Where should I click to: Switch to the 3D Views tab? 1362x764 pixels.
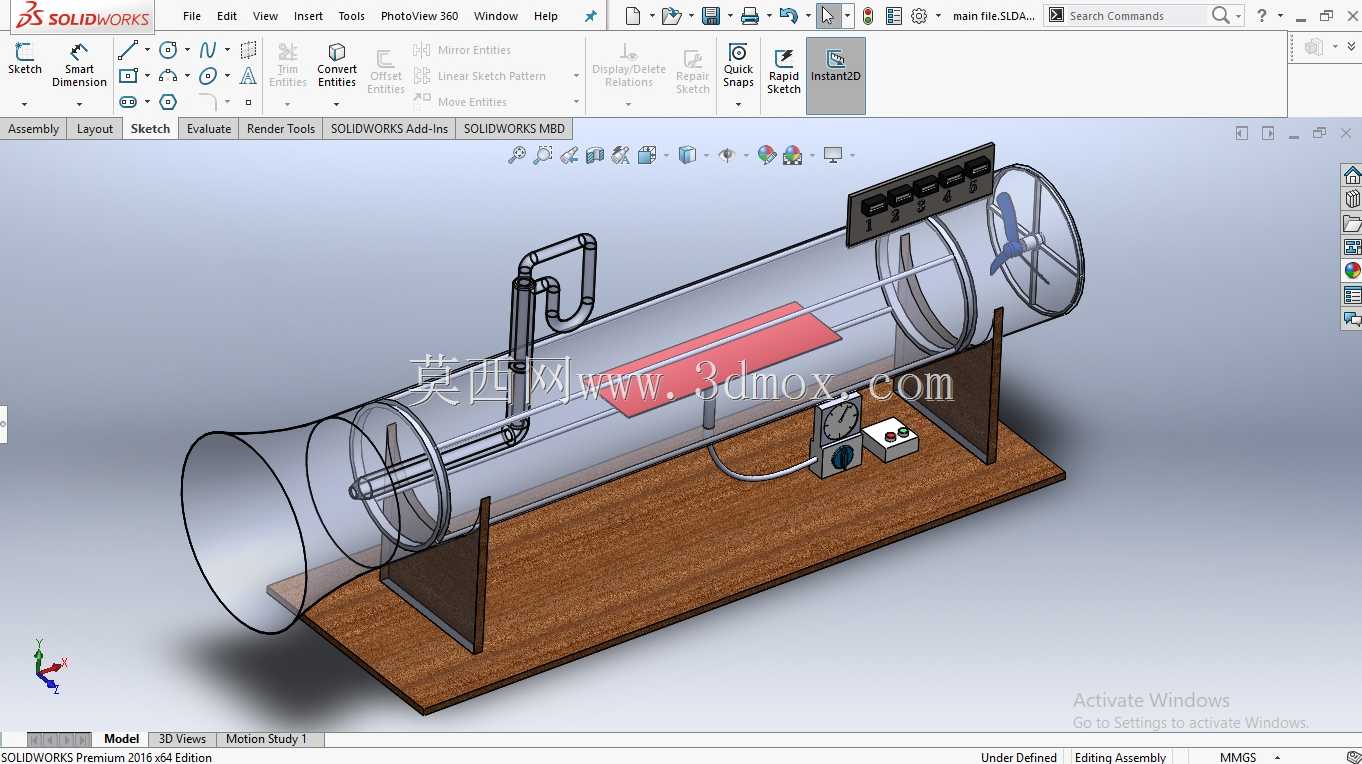click(x=182, y=739)
